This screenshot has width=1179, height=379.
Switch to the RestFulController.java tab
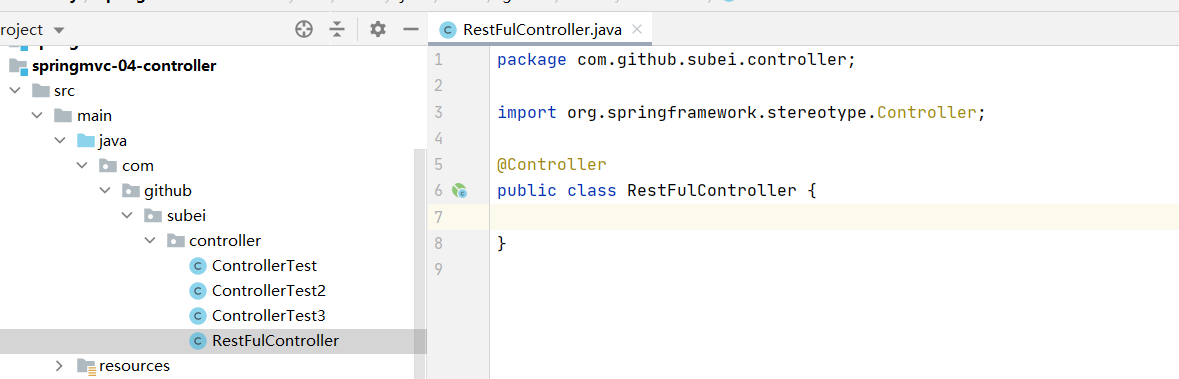542,30
